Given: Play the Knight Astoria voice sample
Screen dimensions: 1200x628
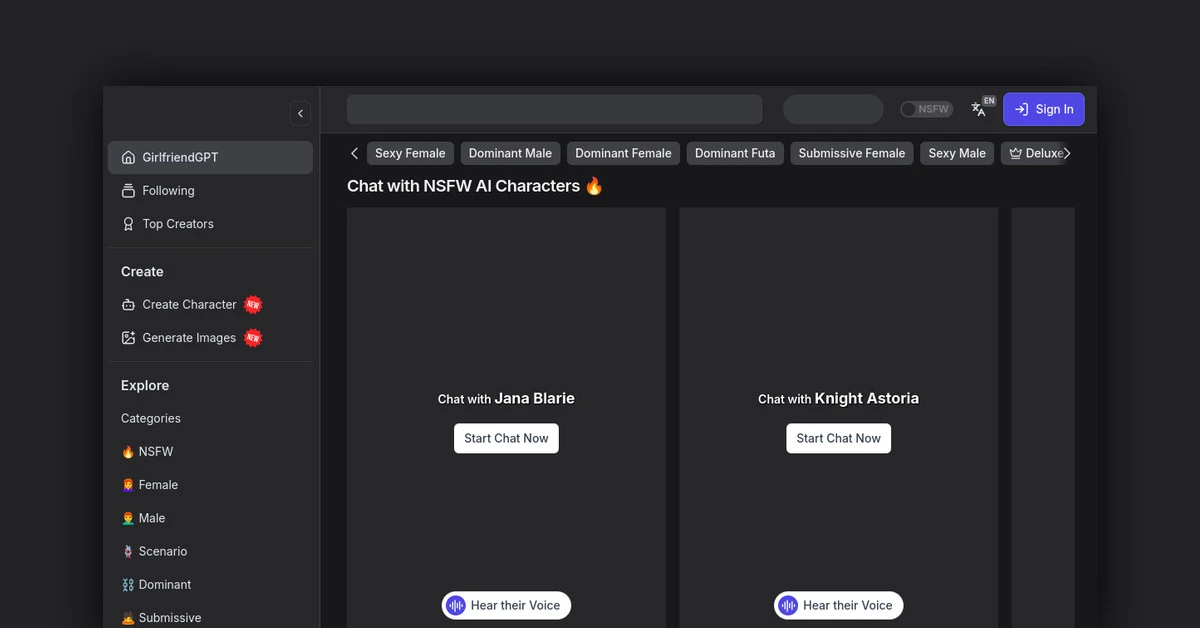Looking at the screenshot, I should click(x=838, y=605).
